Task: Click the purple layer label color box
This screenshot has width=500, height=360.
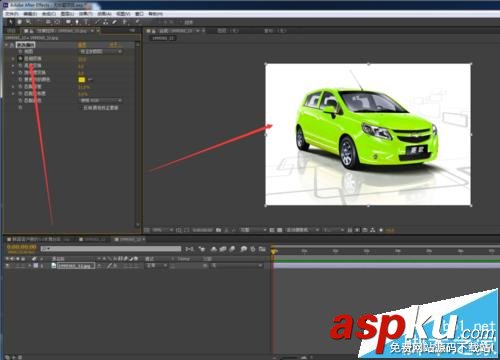Action: click(x=36, y=266)
